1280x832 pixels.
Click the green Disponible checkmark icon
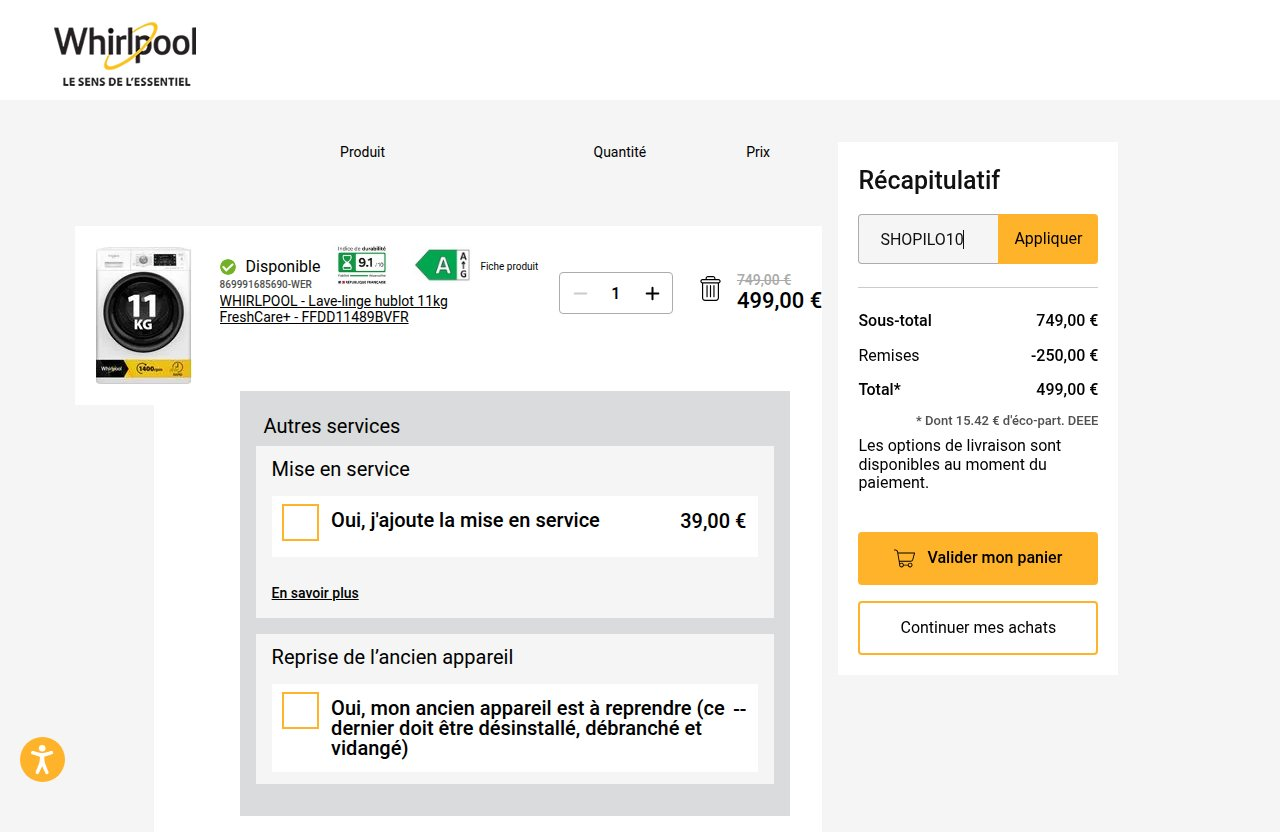228,267
